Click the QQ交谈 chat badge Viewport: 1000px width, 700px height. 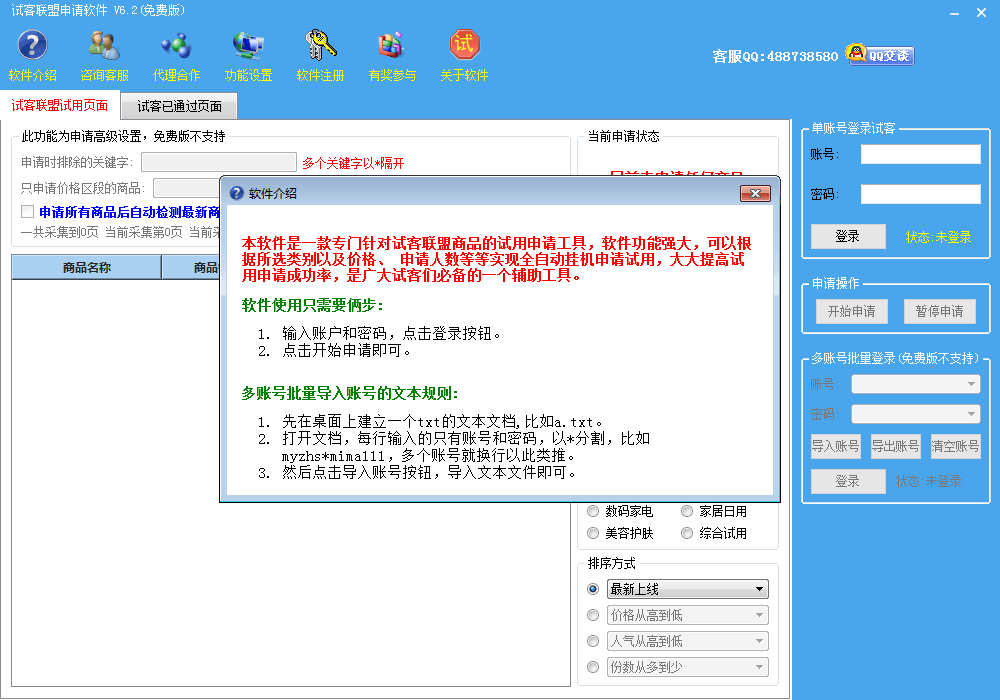[x=880, y=55]
